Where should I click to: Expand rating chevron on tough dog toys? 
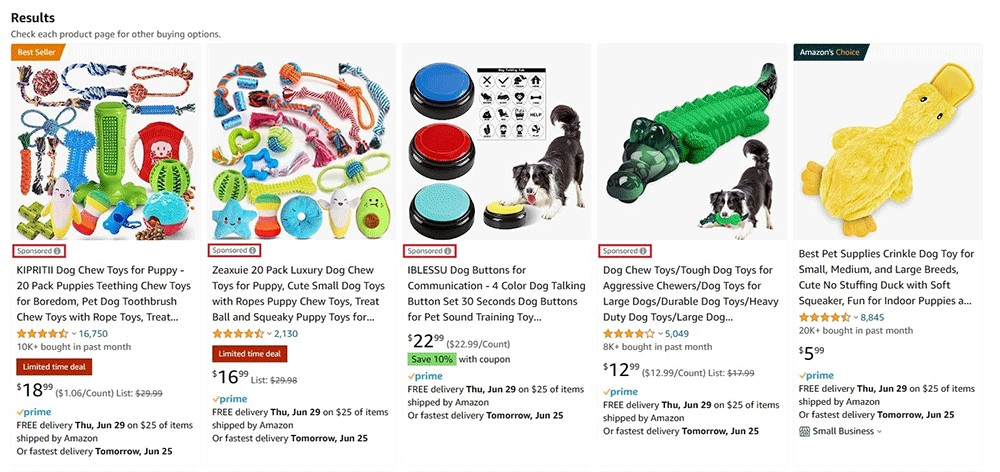coord(660,334)
